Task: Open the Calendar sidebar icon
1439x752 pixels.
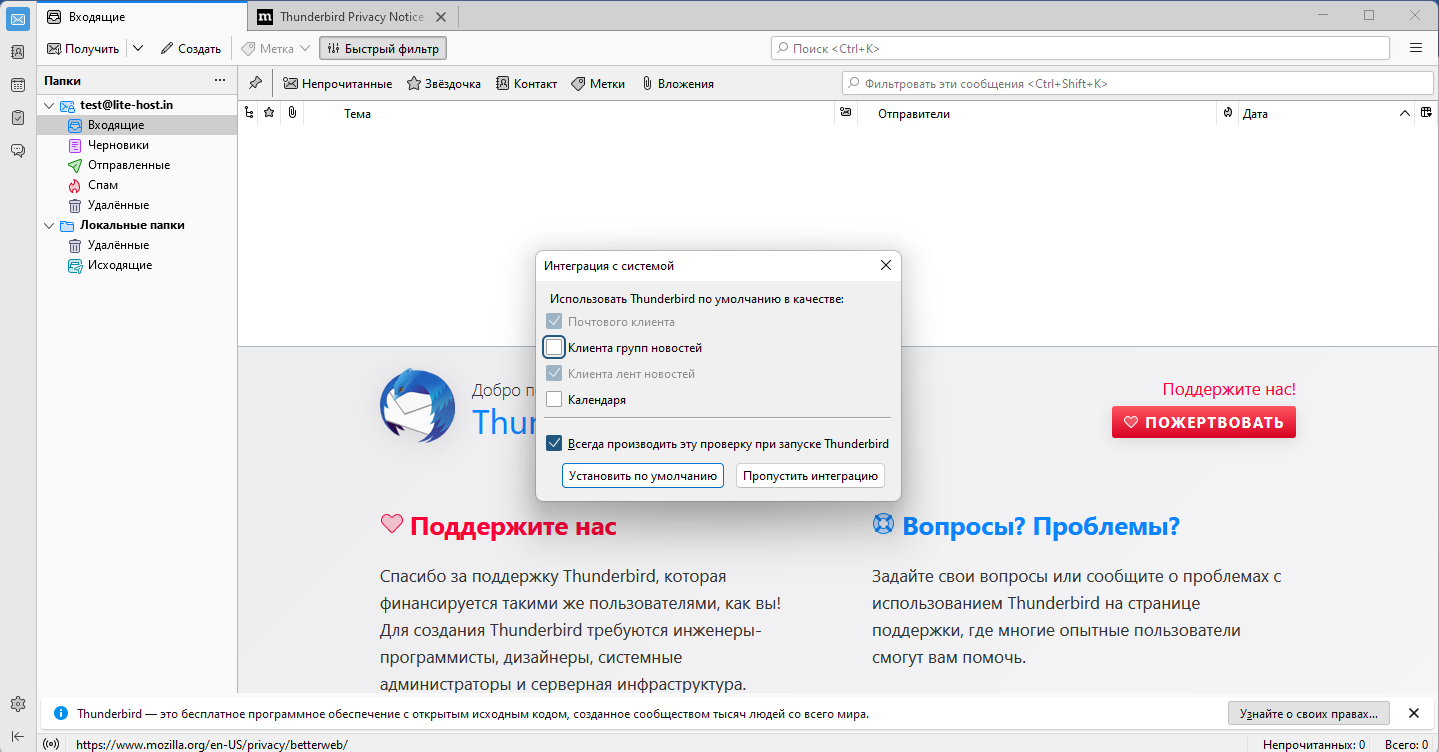Action: (17, 85)
